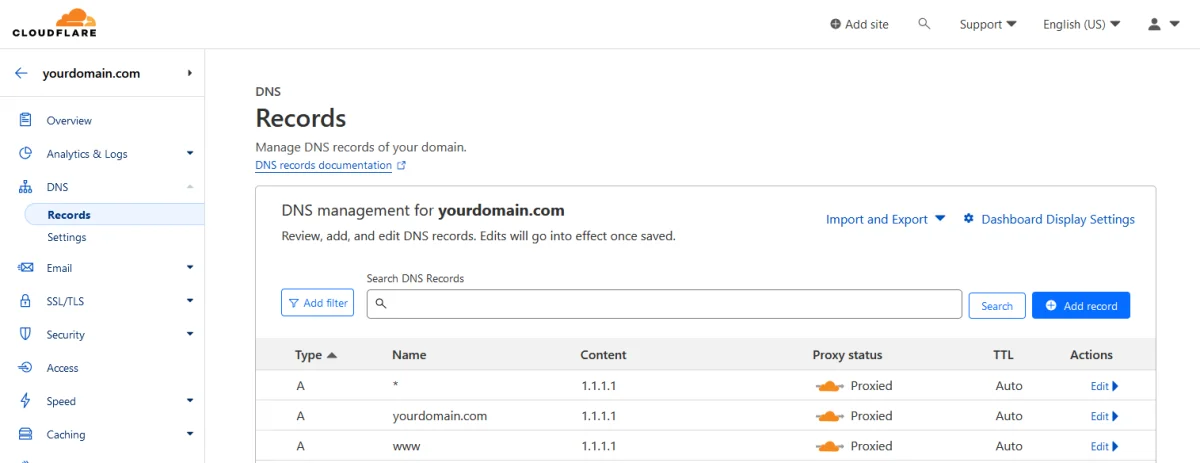Click the name 'yourdomain.com' in records table

439,416
